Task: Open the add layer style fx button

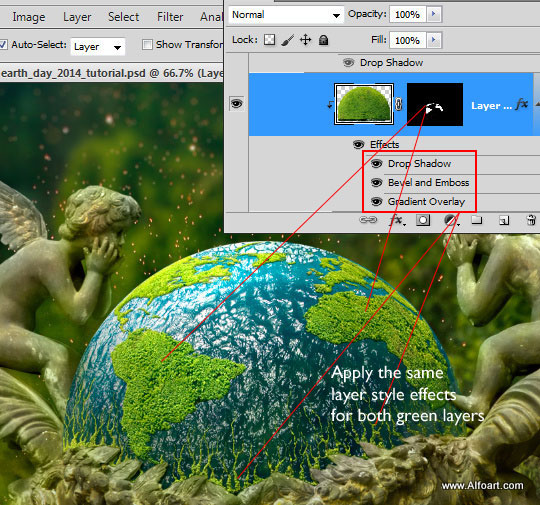Action: coord(397,220)
